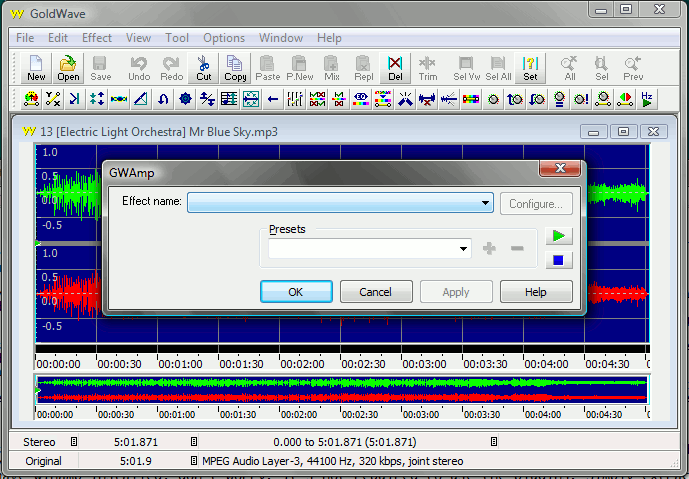The height and width of the screenshot is (479, 689).
Task: Click Cancel in the GWAmp dialog
Action: point(376,292)
